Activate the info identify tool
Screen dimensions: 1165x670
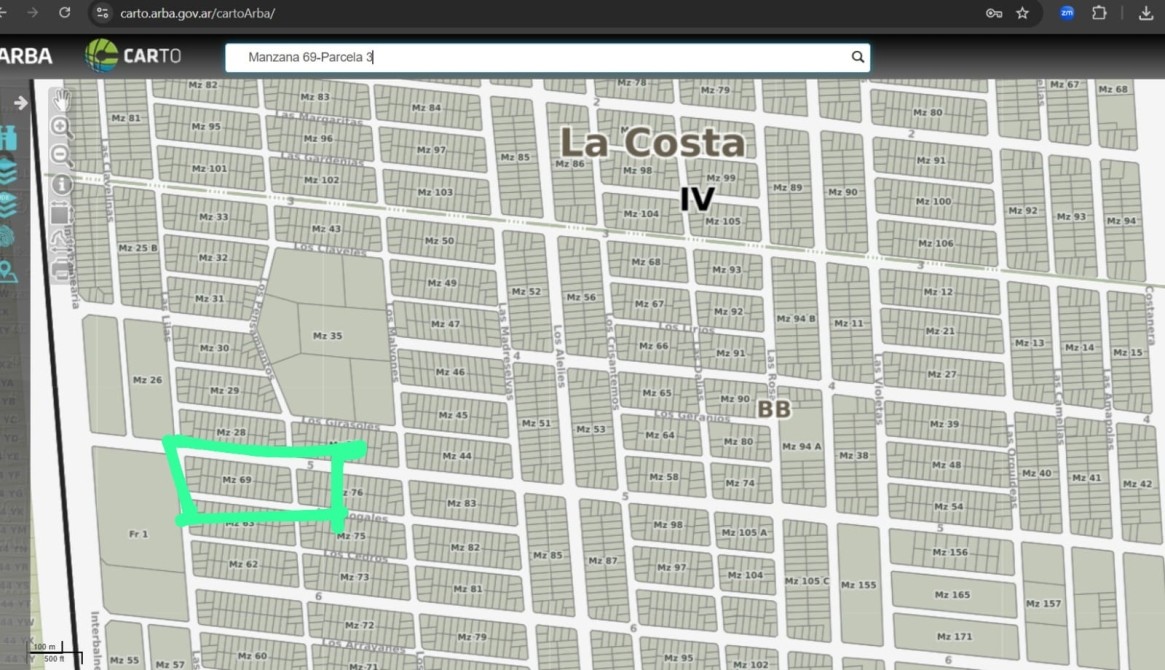[x=62, y=185]
